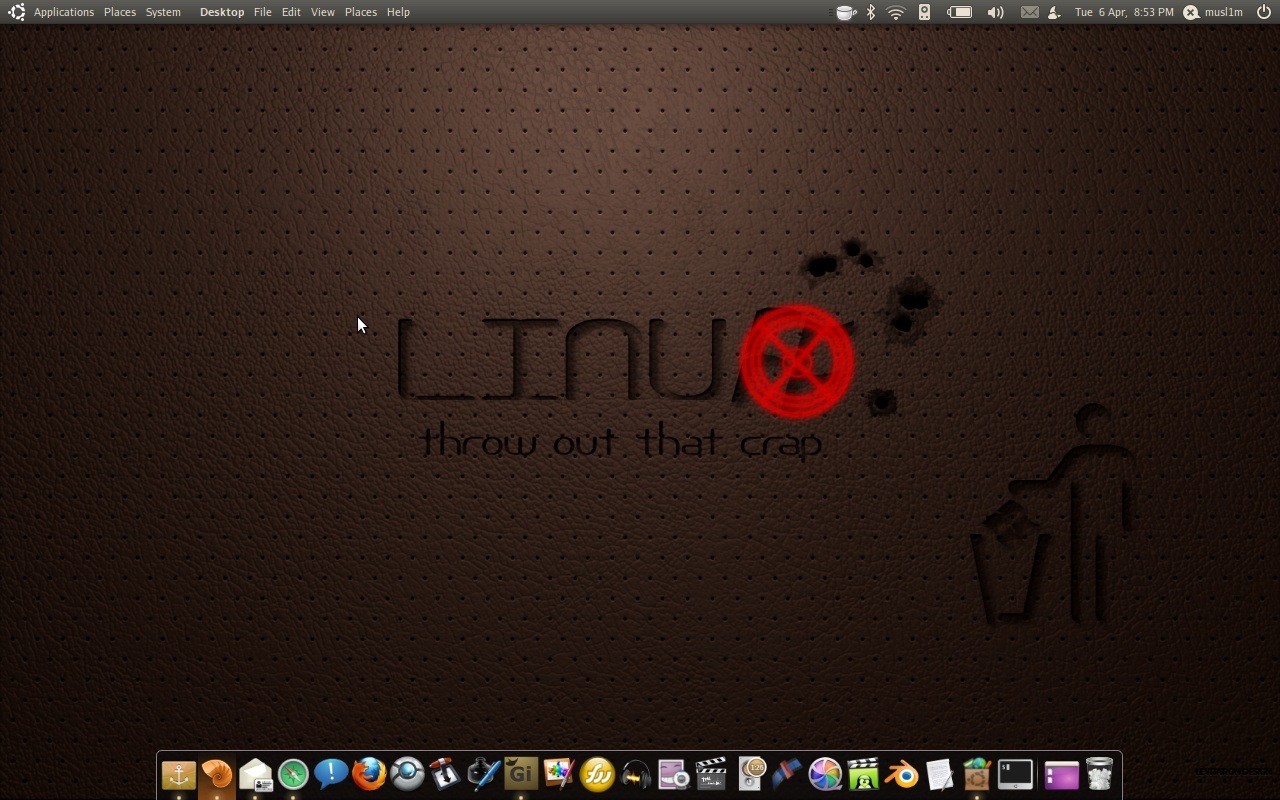Open the software package box icon
The width and height of the screenshot is (1280, 800).
[x=977, y=775]
